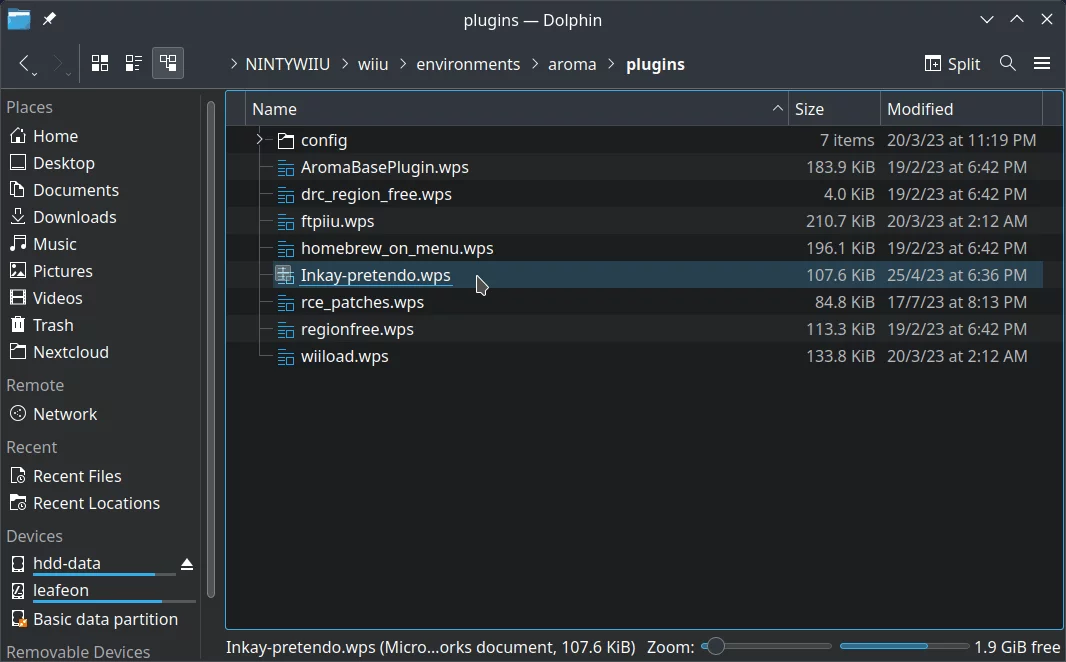Open the search tool magnifier
Viewport: 1066px width, 662px height.
(x=1008, y=64)
